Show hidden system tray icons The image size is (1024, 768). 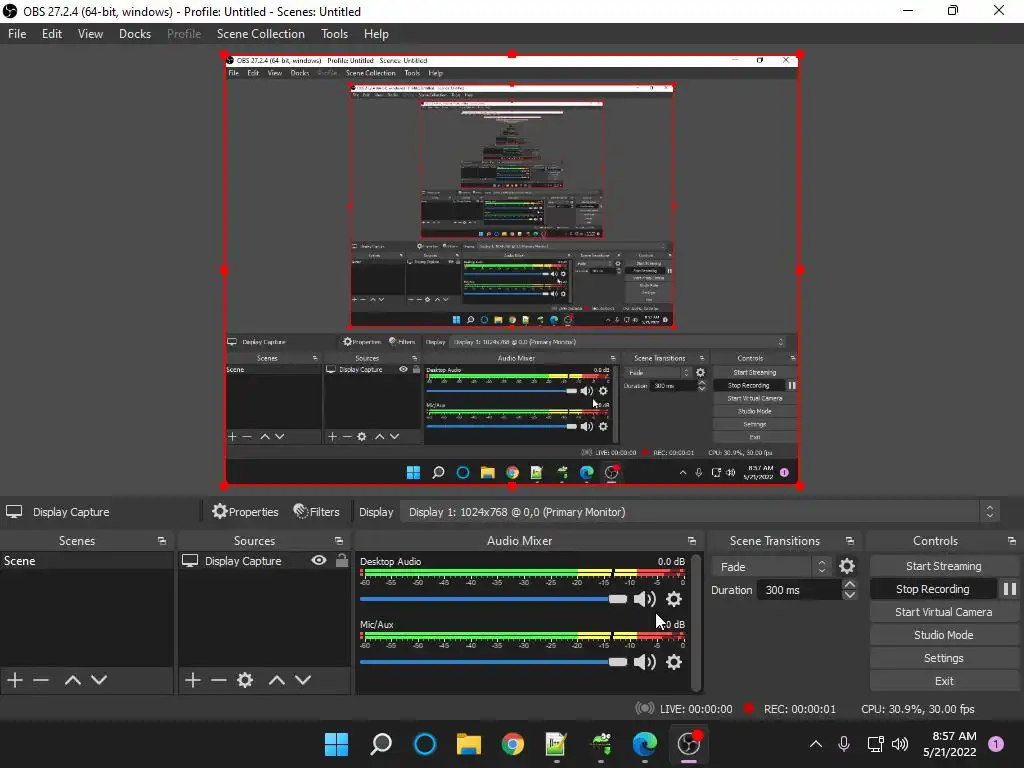pos(816,744)
